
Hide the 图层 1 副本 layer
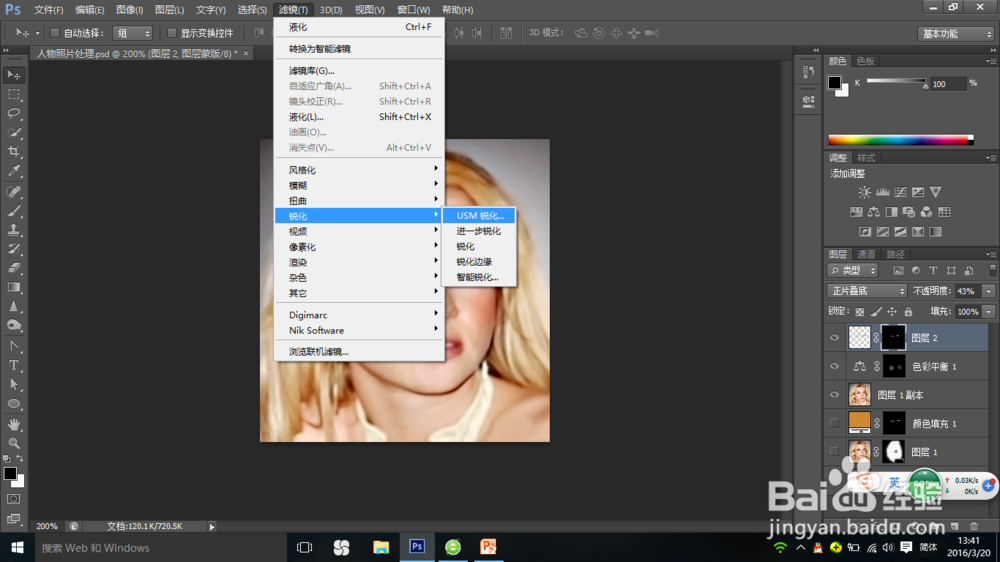click(x=834, y=395)
